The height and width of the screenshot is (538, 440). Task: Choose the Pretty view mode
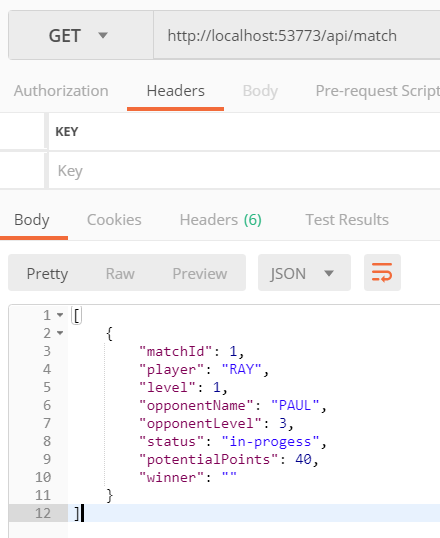(47, 273)
